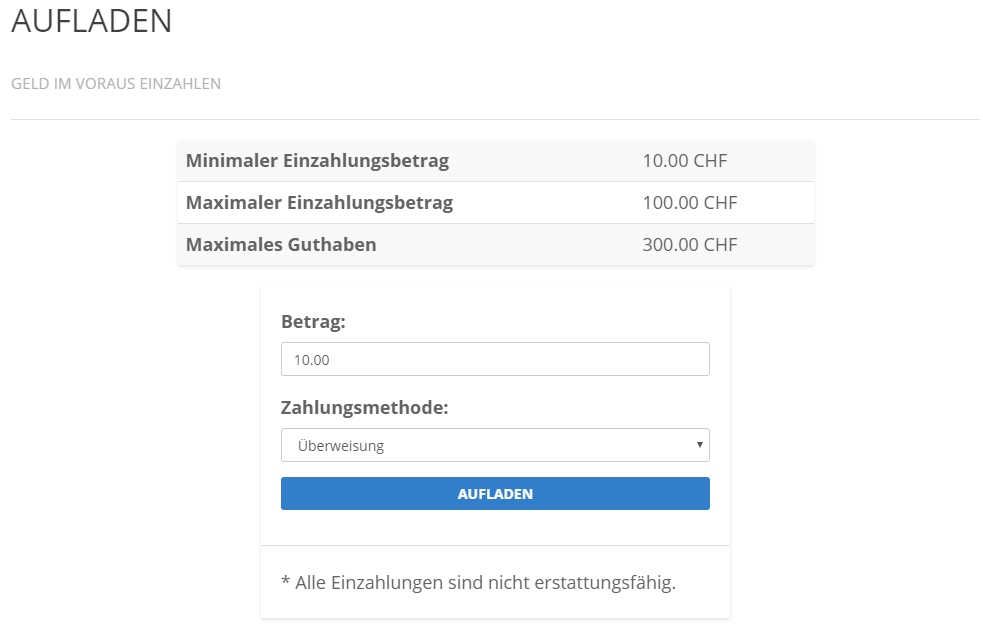Click the Minimaler Einzahlungsbetrag row label
This screenshot has height=629, width=983.
tap(317, 161)
